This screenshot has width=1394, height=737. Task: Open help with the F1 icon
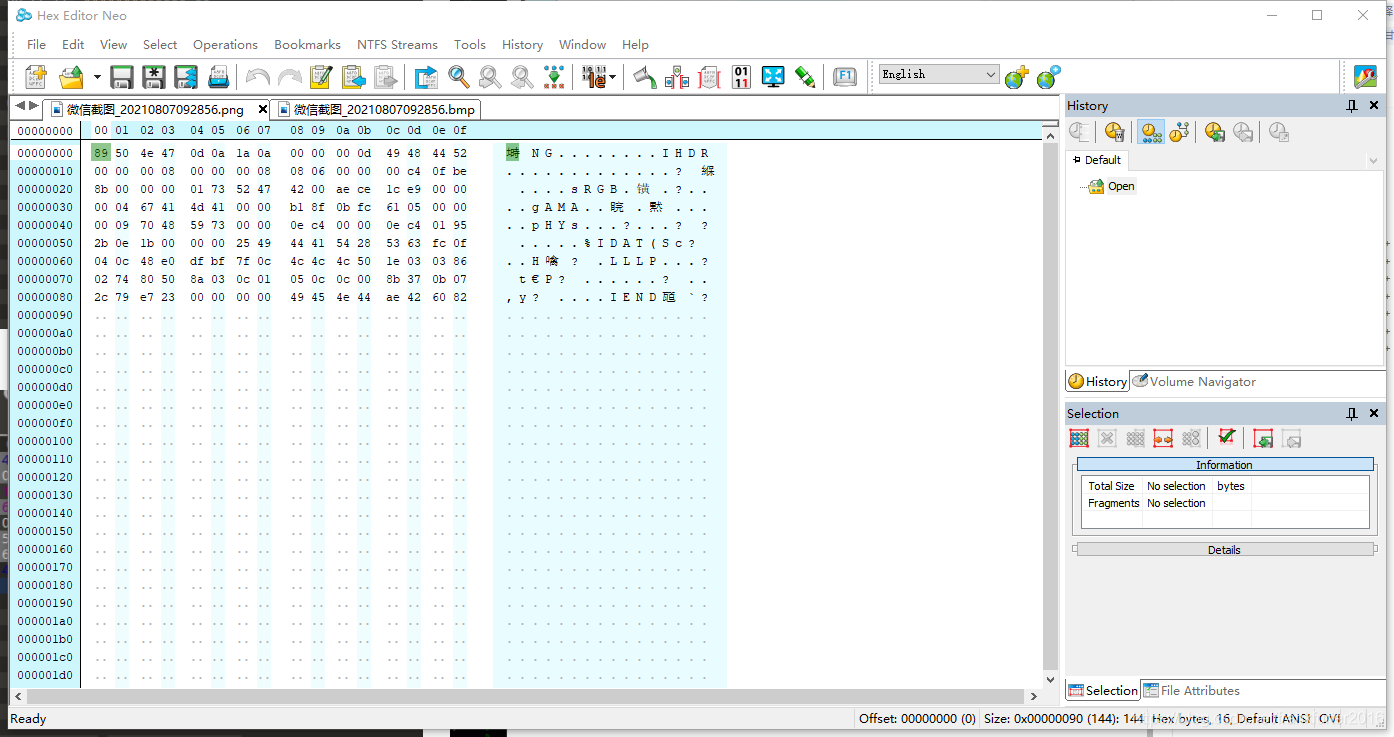point(845,76)
